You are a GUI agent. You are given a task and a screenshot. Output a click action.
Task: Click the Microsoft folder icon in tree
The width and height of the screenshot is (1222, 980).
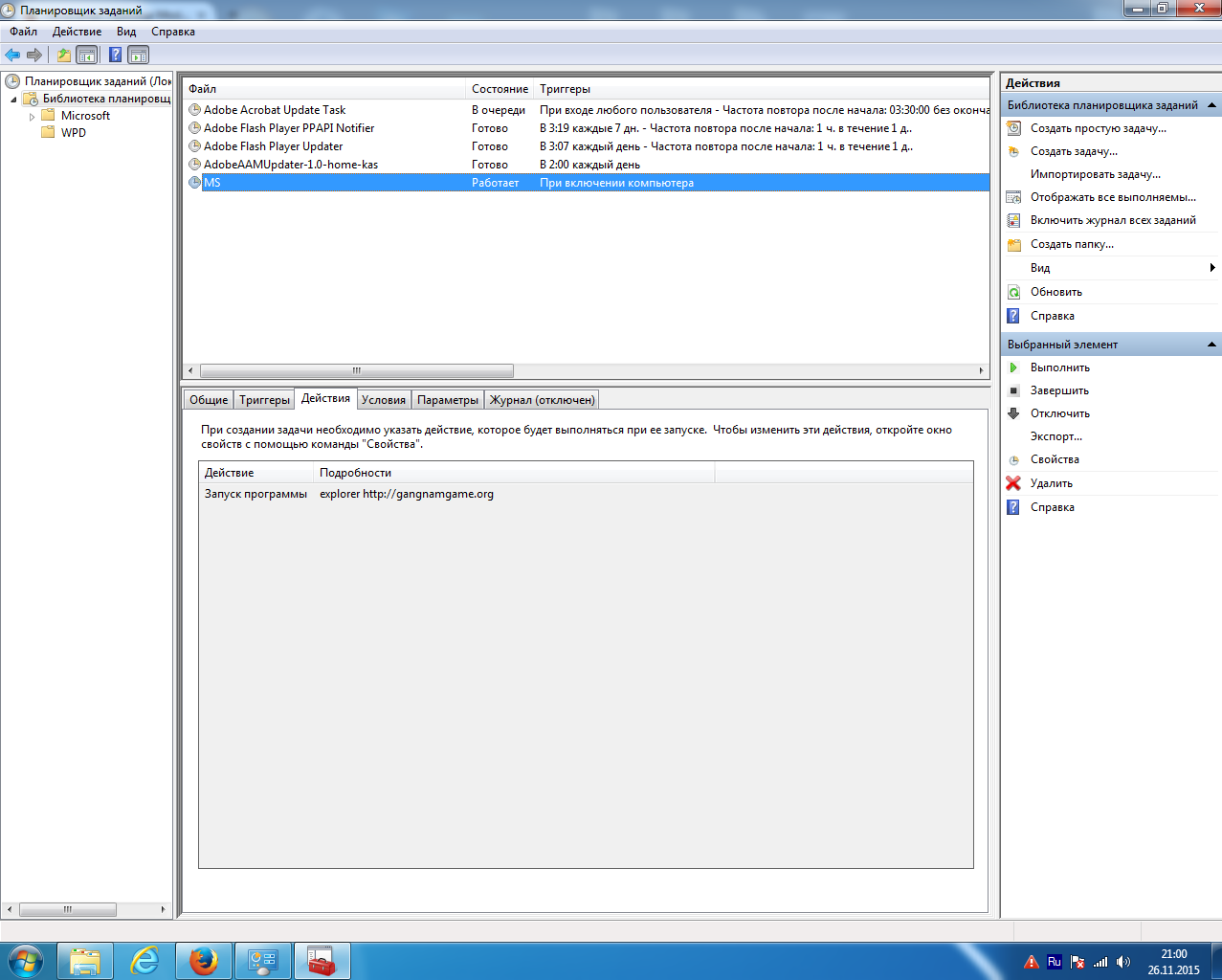pyautogui.click(x=48, y=116)
